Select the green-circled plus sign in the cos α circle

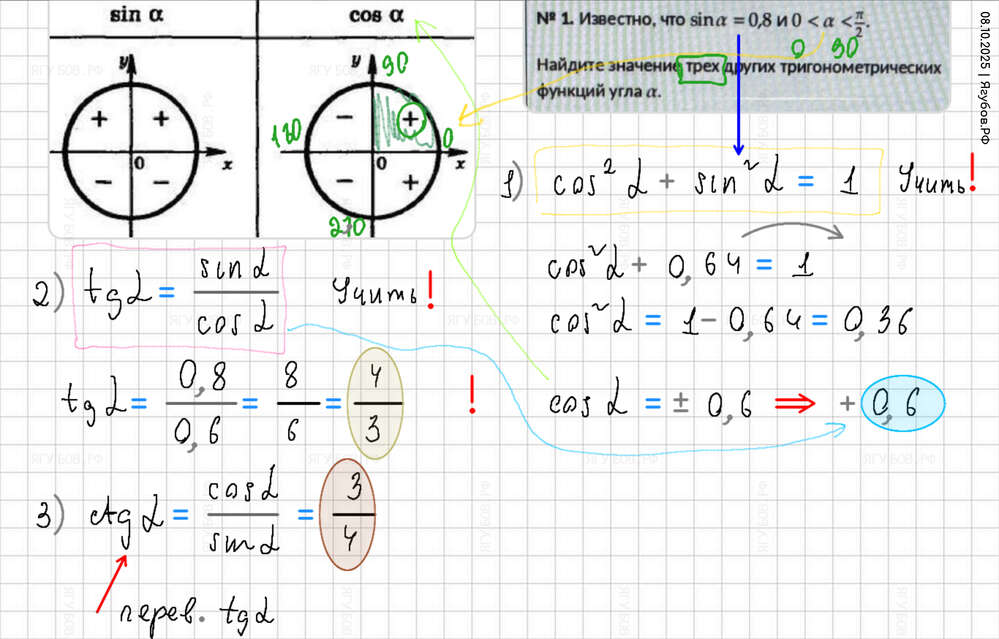point(409,119)
